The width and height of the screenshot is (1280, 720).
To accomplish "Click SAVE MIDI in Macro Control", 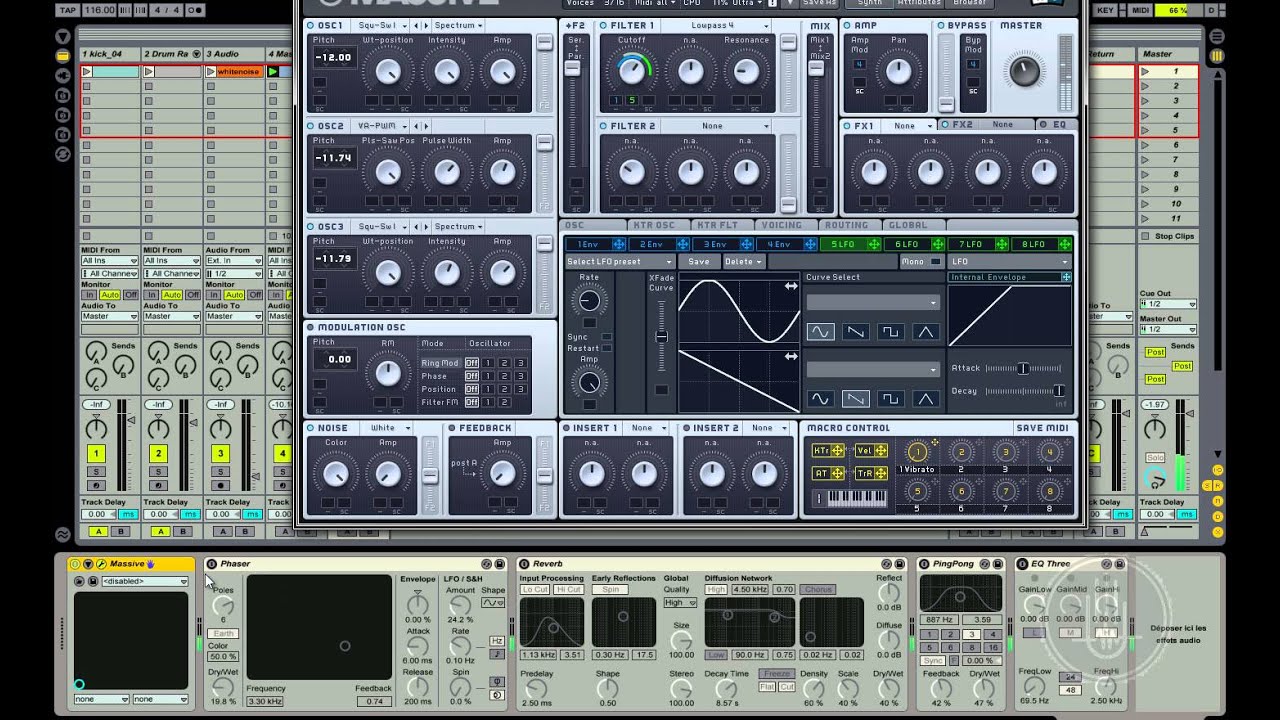I will point(1042,428).
